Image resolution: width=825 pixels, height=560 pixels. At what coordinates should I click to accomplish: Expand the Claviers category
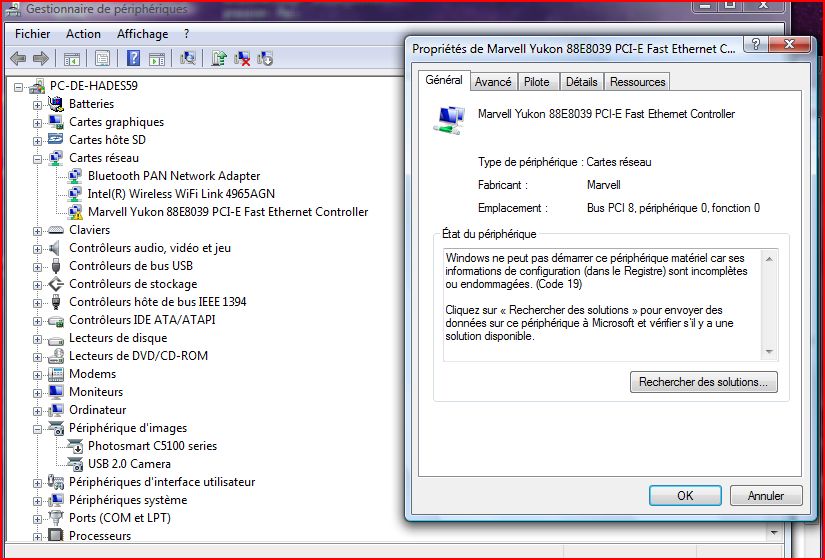point(37,231)
